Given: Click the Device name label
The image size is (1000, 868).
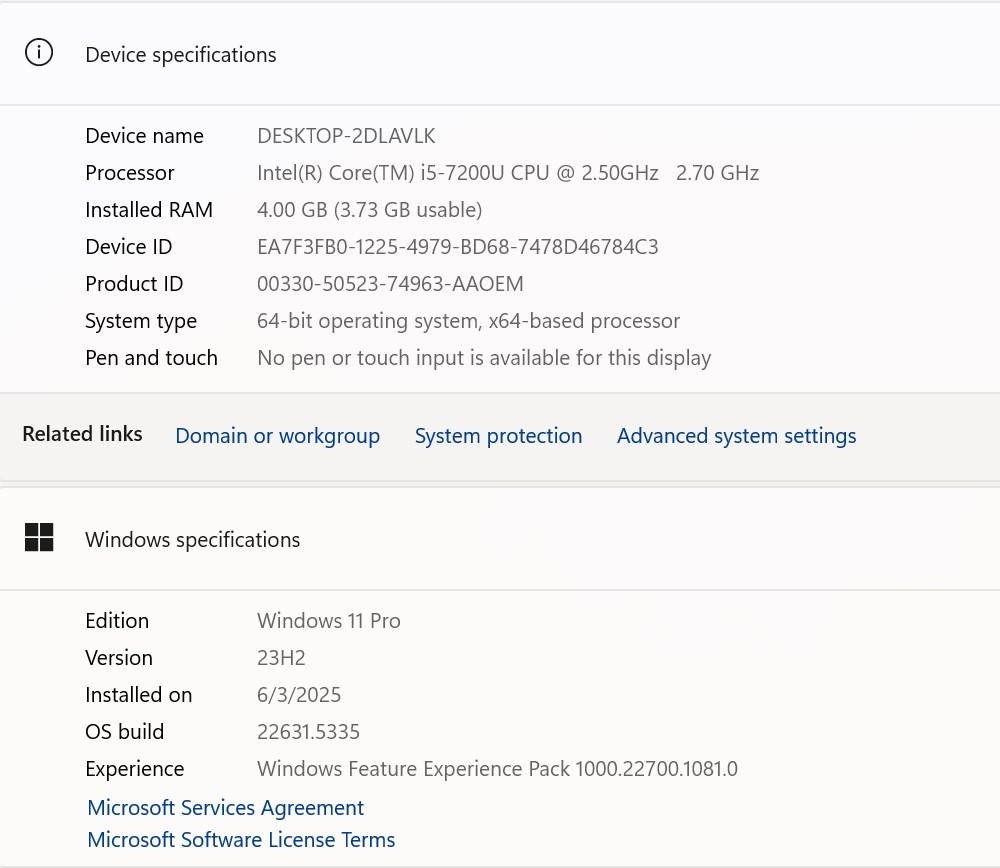Looking at the screenshot, I should [x=145, y=136].
